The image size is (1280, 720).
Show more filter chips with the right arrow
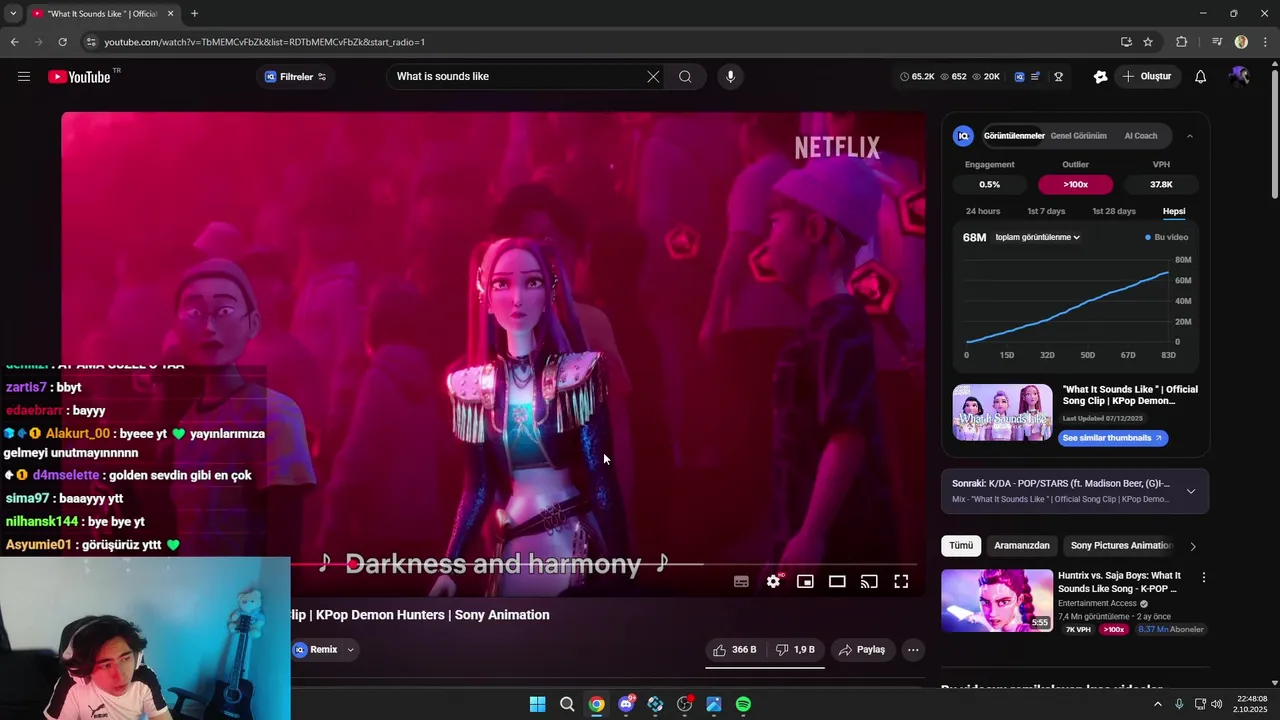pos(1192,546)
